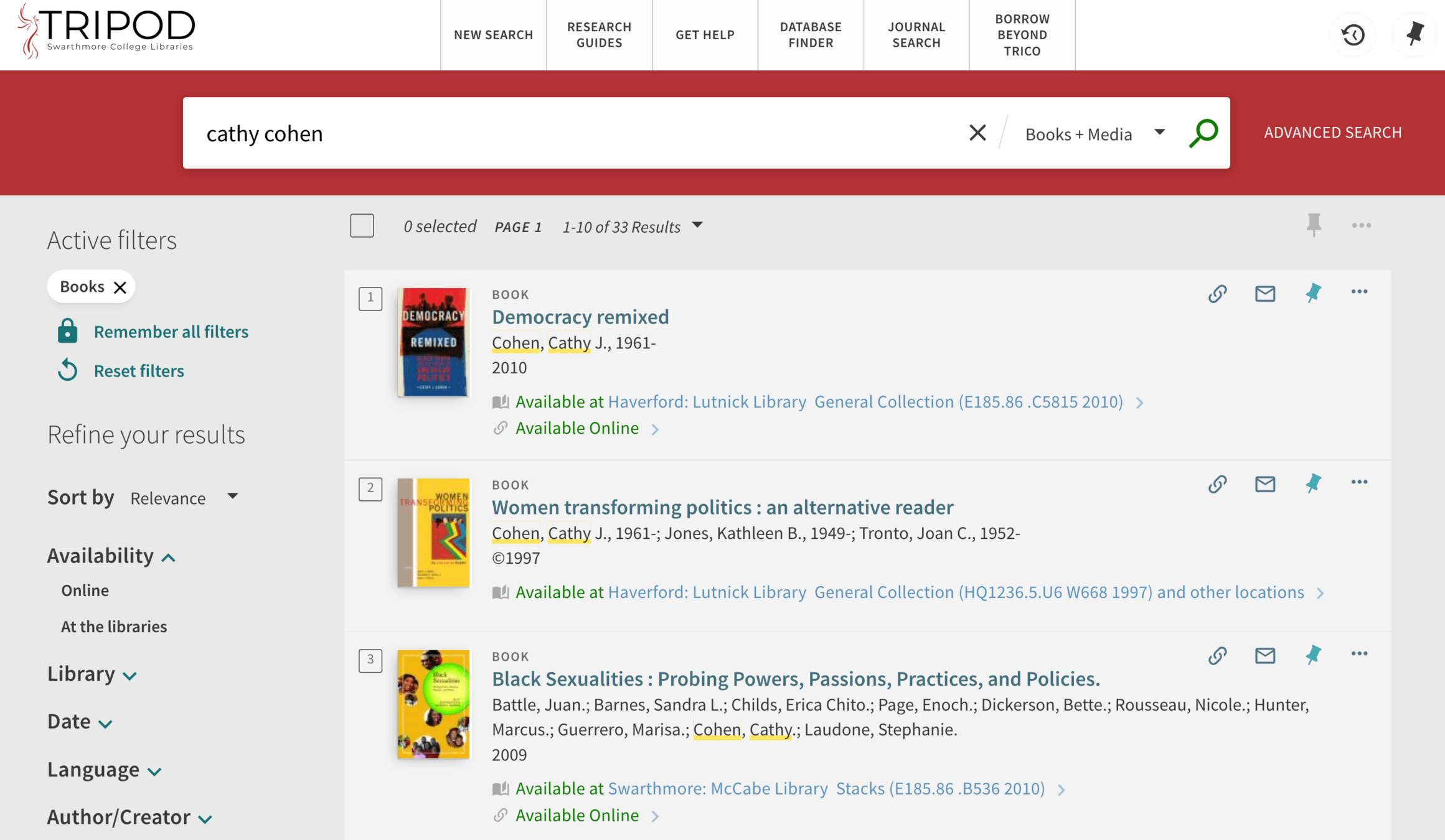
Task: Open the Democracy remixed book cover thumbnail
Action: pyautogui.click(x=433, y=342)
